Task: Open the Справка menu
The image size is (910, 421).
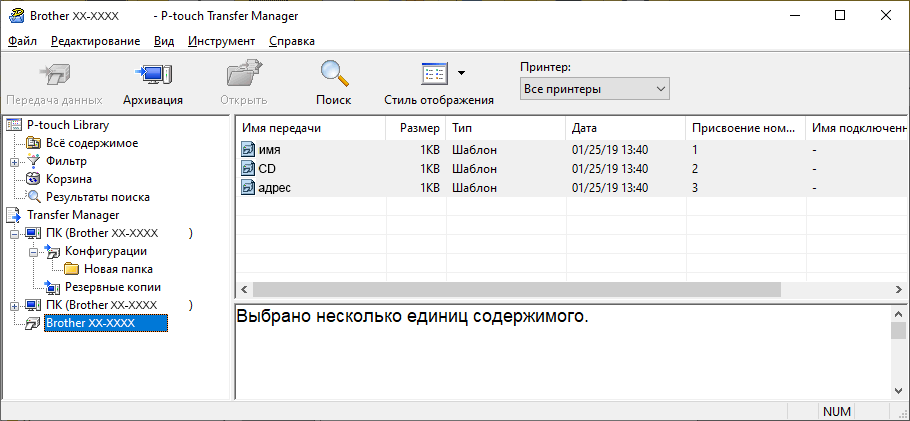Action: tap(292, 41)
